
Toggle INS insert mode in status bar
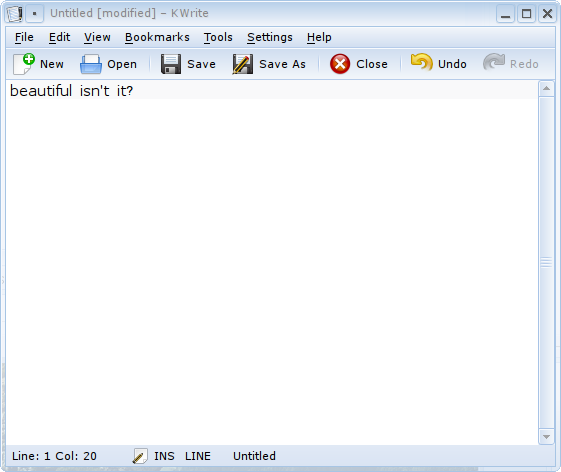pos(164,456)
